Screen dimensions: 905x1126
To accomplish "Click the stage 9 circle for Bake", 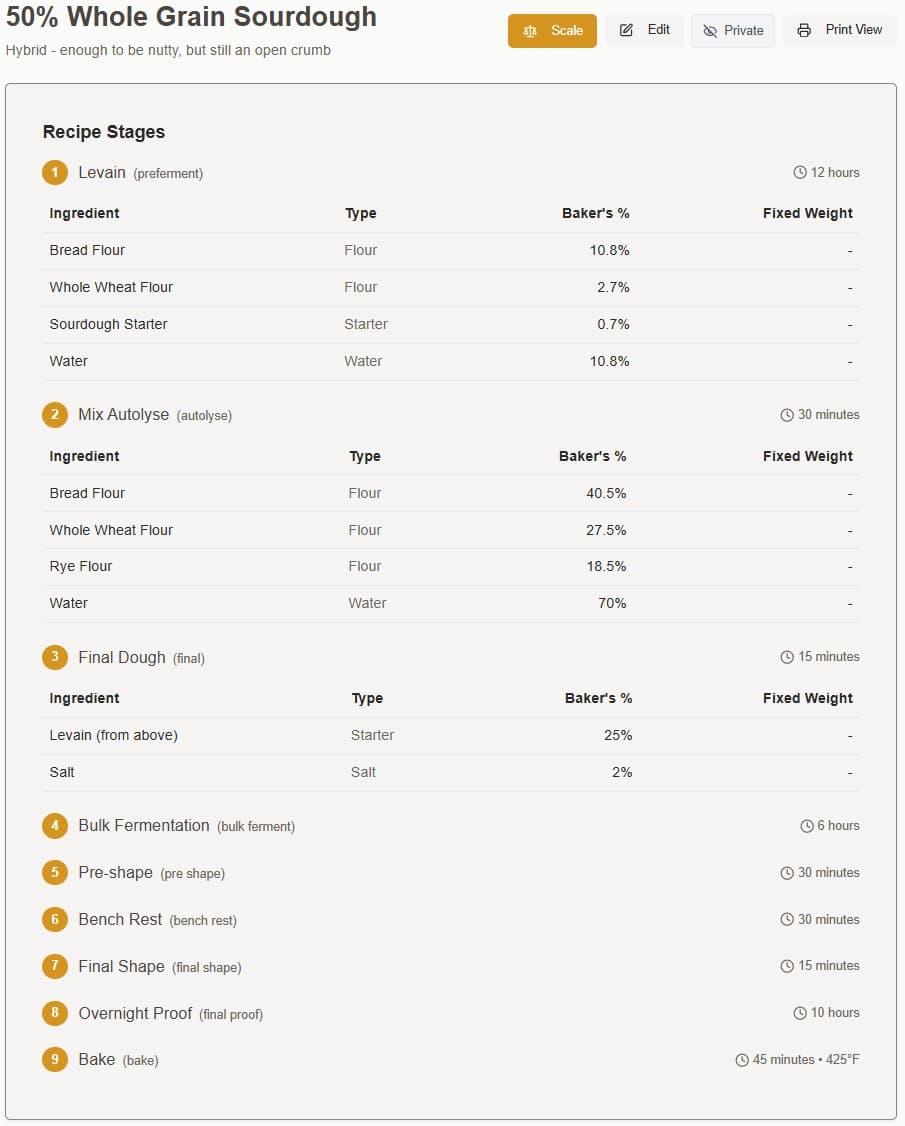I will (55, 1059).
